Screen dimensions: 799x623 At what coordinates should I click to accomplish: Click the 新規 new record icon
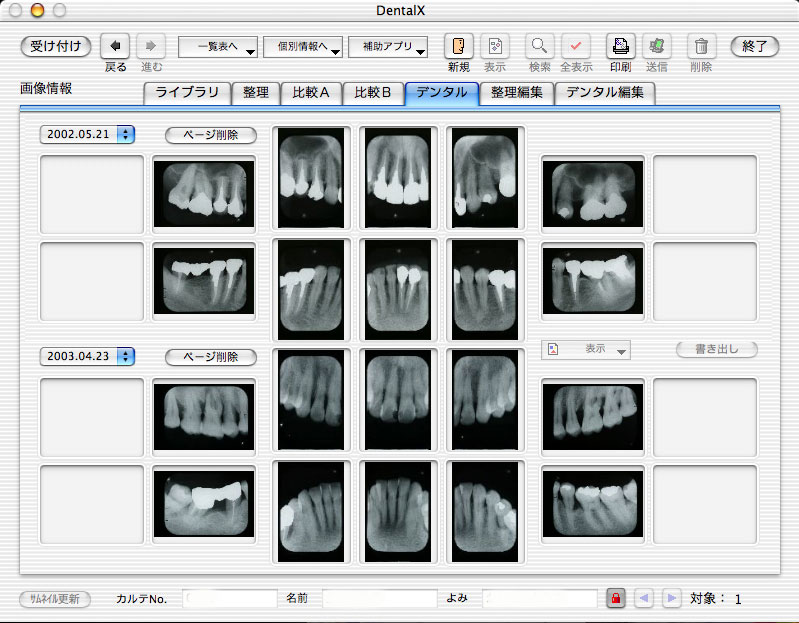458,46
